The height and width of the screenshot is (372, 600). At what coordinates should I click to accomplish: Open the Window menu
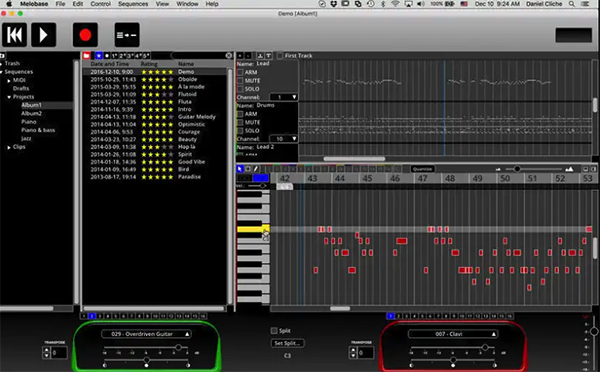coord(187,4)
